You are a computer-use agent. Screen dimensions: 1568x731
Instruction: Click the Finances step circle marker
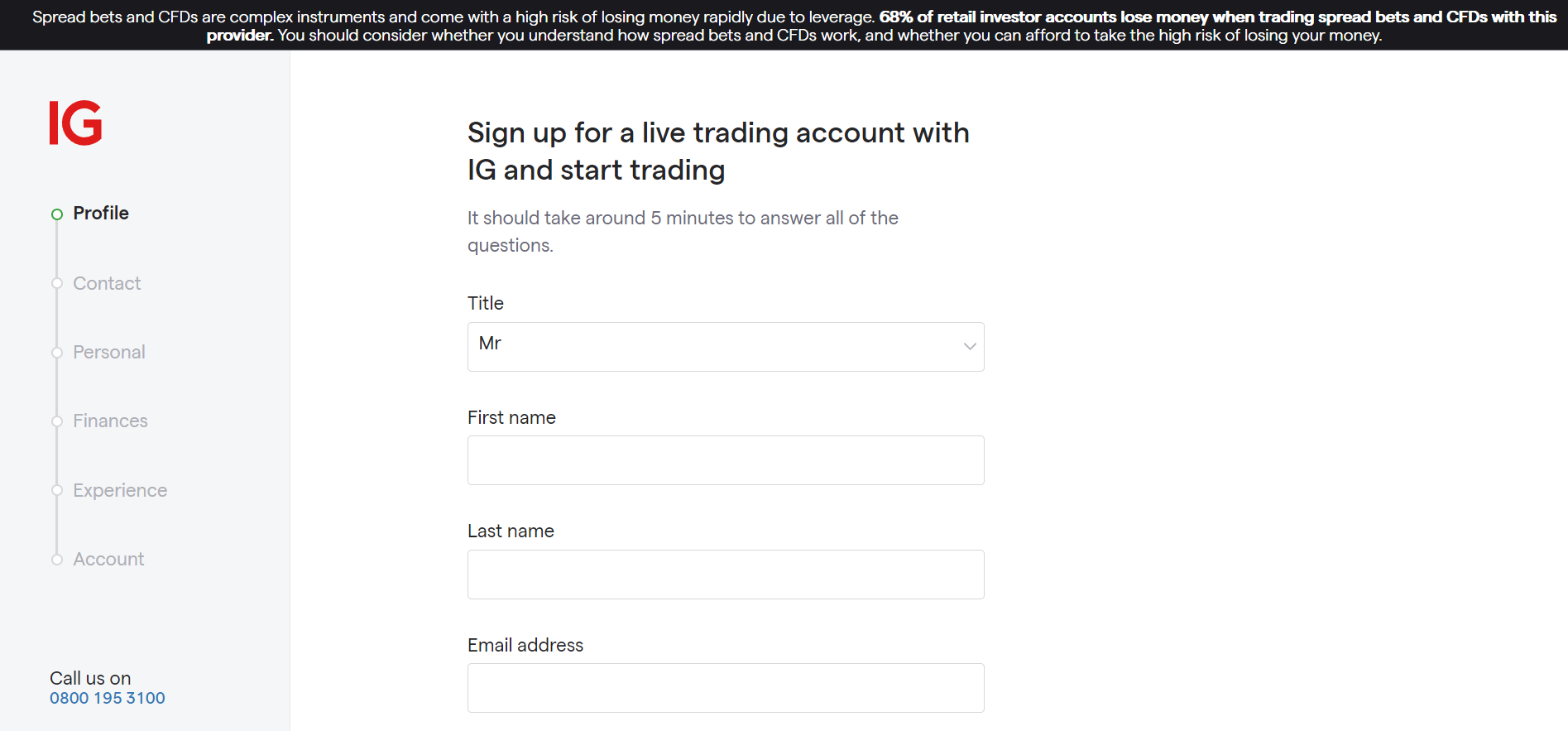[x=56, y=421]
